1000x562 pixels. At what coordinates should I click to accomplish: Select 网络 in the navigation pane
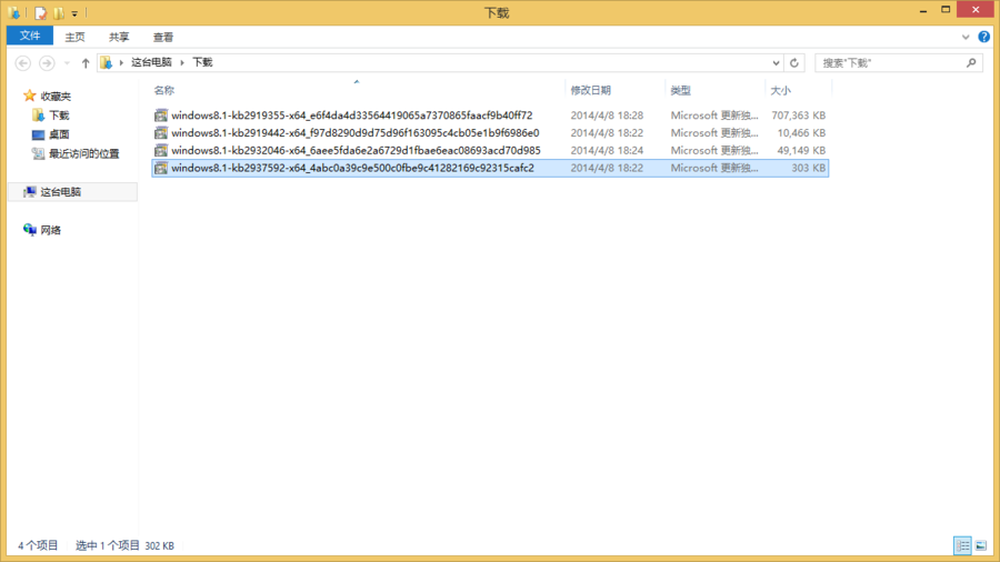[51, 230]
